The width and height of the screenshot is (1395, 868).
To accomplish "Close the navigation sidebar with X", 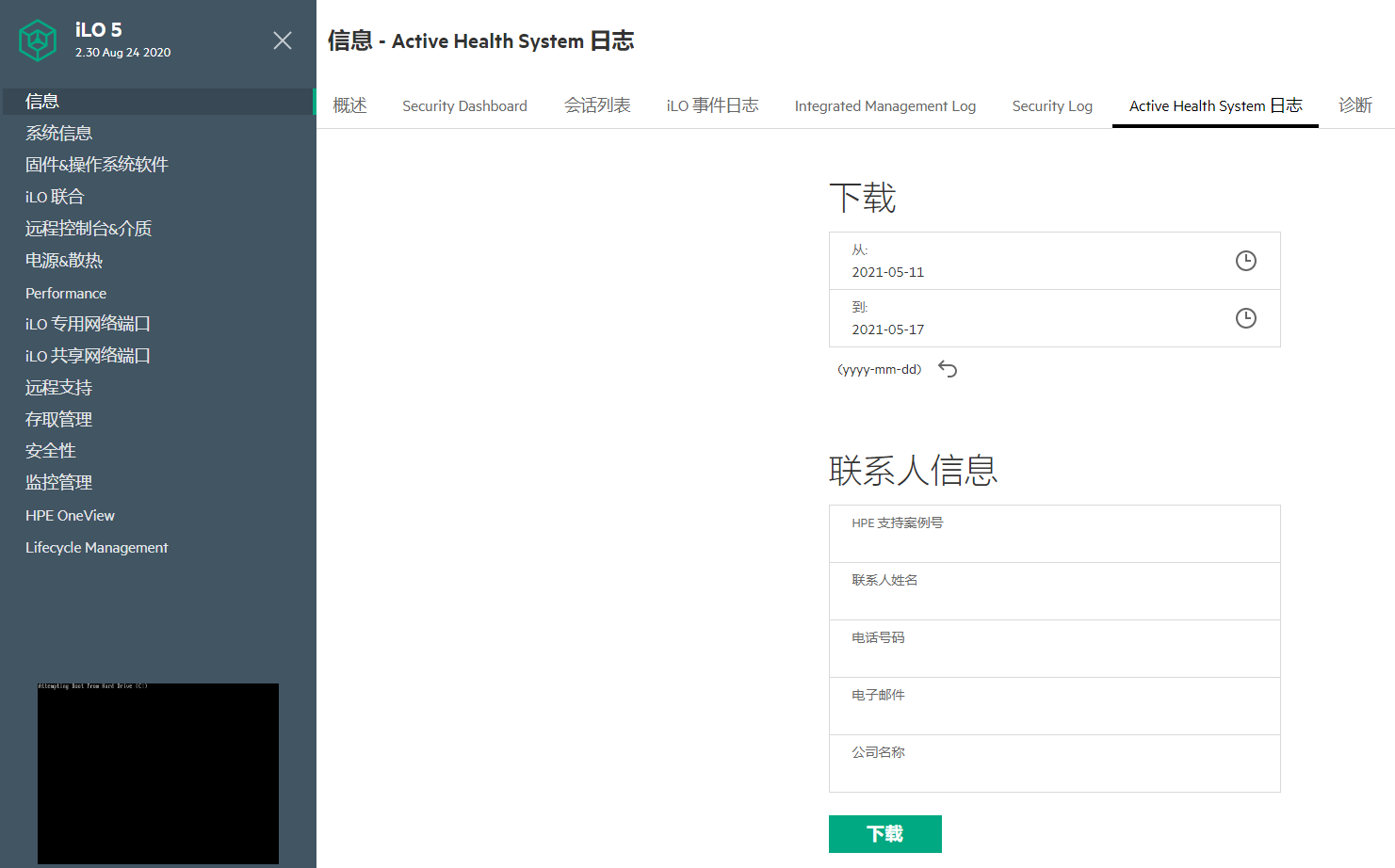I will [283, 40].
